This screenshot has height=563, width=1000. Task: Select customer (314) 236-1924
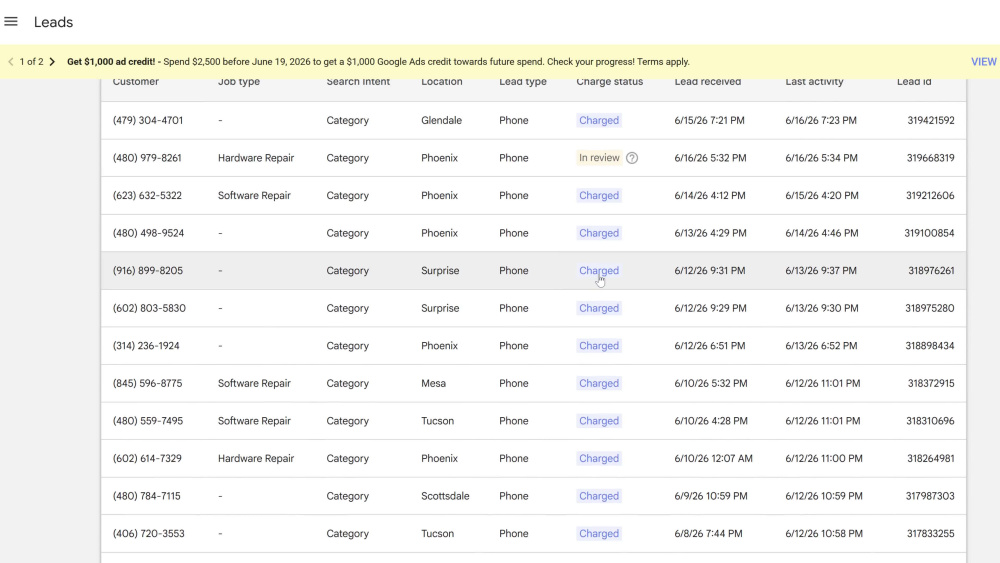point(146,346)
